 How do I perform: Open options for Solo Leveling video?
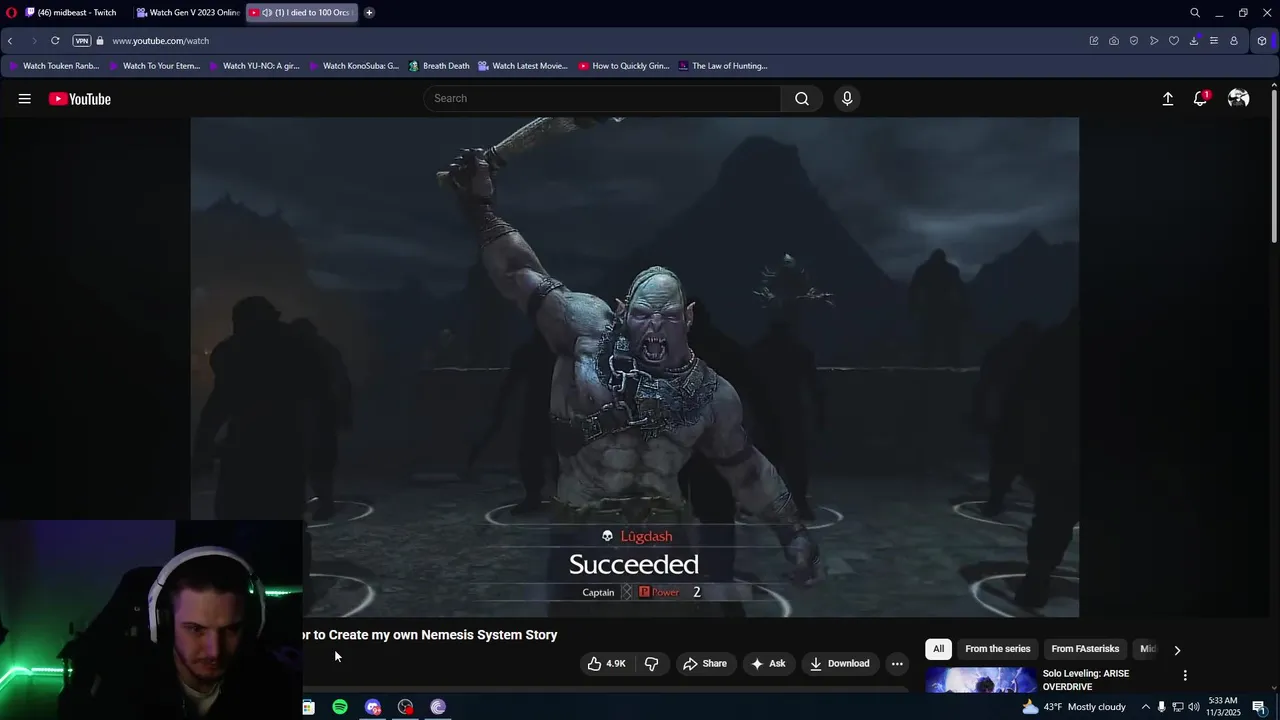[x=1185, y=676]
